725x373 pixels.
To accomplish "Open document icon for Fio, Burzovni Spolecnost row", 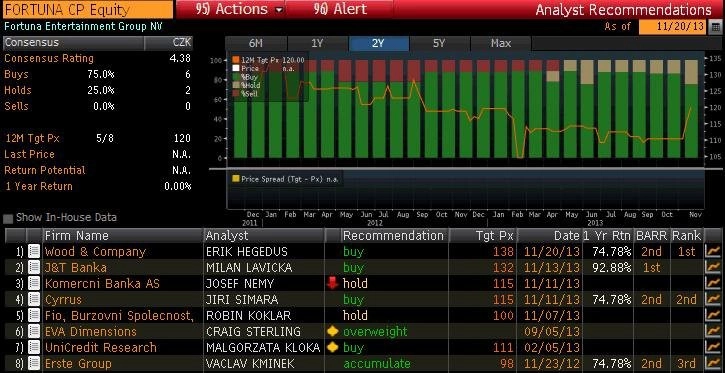I will (34, 315).
